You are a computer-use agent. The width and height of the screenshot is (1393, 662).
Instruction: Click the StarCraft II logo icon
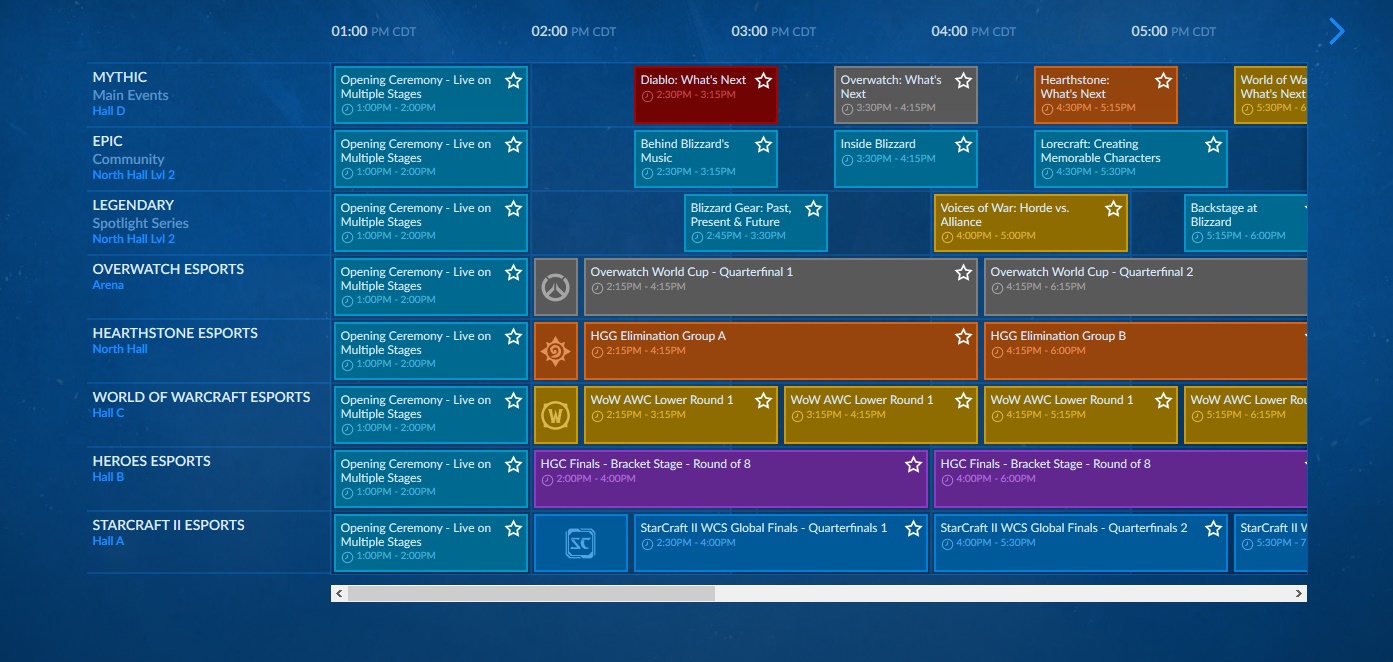point(580,543)
